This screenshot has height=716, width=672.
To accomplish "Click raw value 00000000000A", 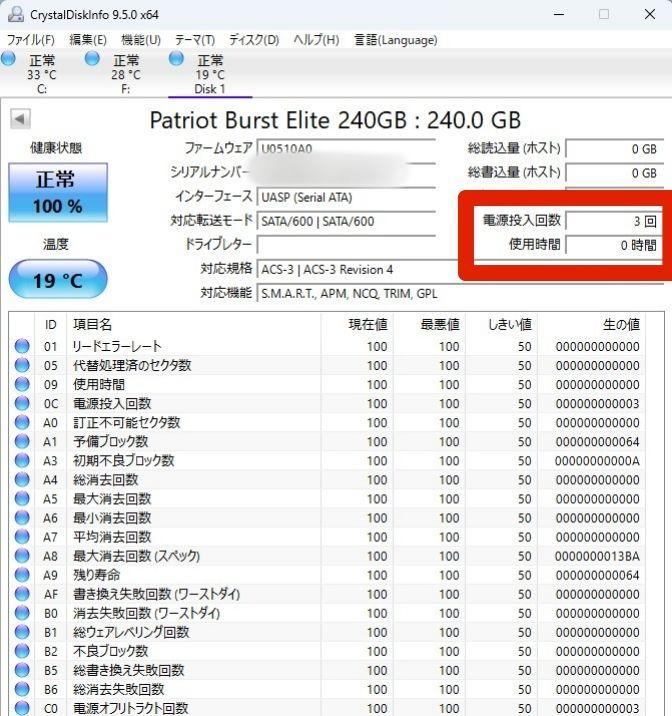I will click(597, 461).
